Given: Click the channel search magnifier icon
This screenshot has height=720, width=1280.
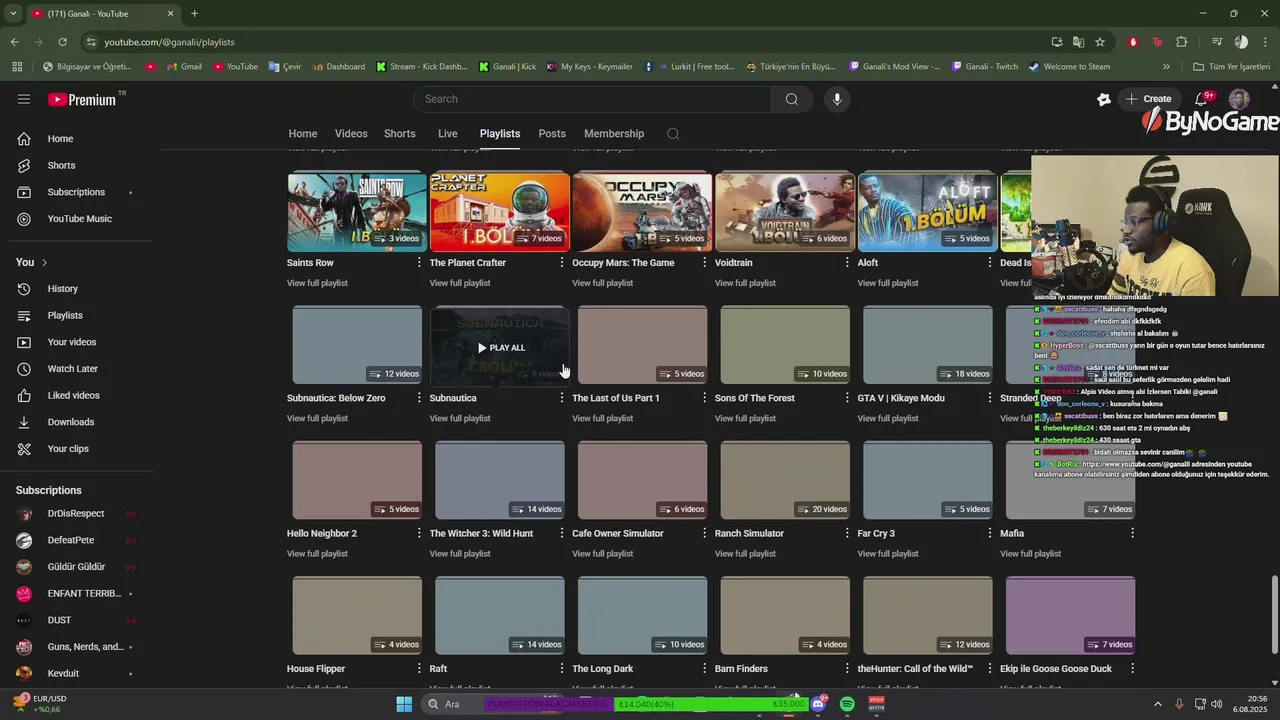Looking at the screenshot, I should coord(673,134).
